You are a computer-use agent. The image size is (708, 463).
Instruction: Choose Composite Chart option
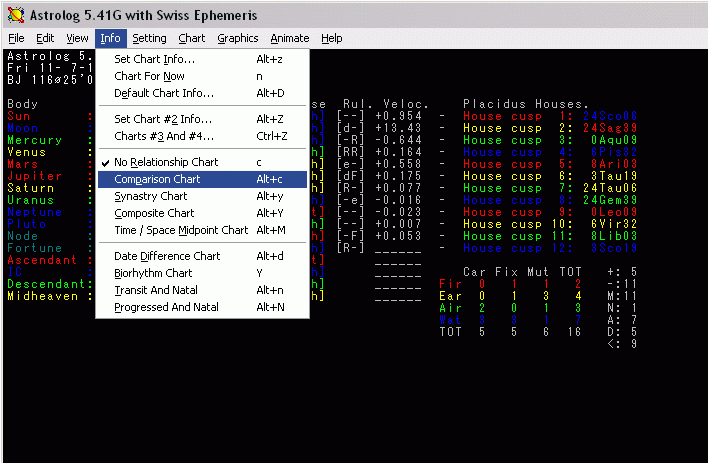tap(202, 213)
